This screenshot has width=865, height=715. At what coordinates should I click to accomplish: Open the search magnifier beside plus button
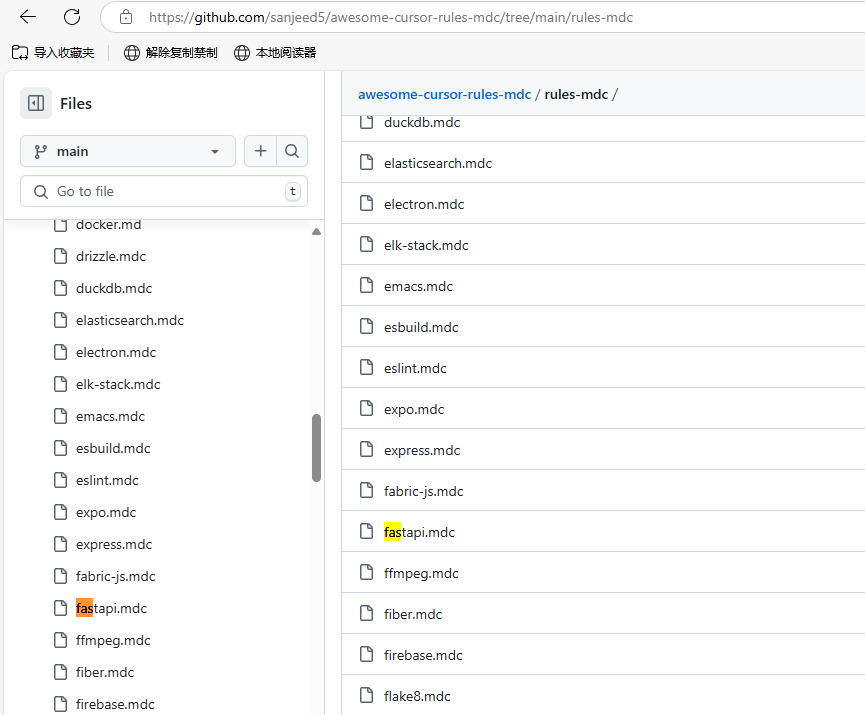[x=292, y=151]
